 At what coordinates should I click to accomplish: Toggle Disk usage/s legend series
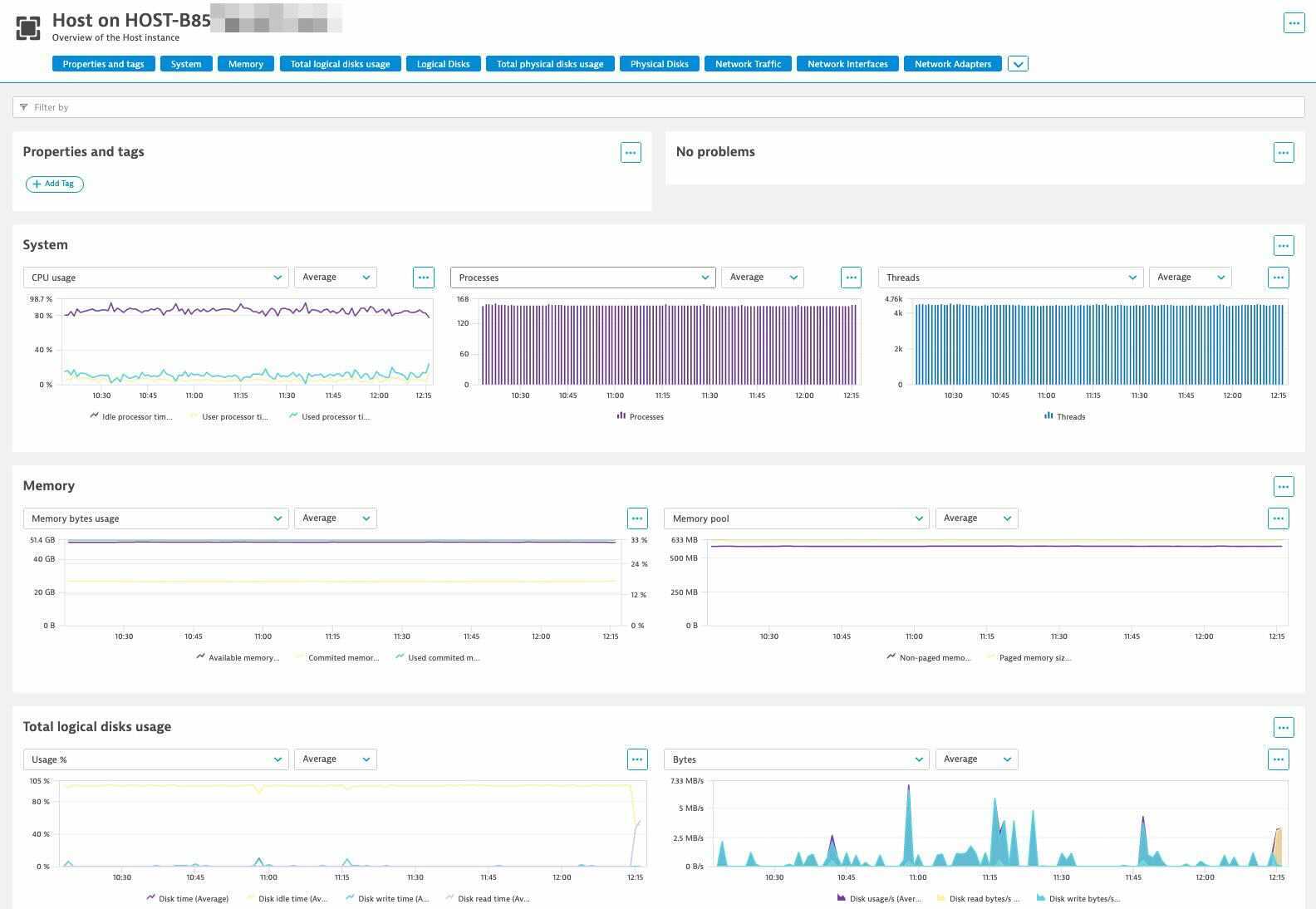(x=879, y=899)
